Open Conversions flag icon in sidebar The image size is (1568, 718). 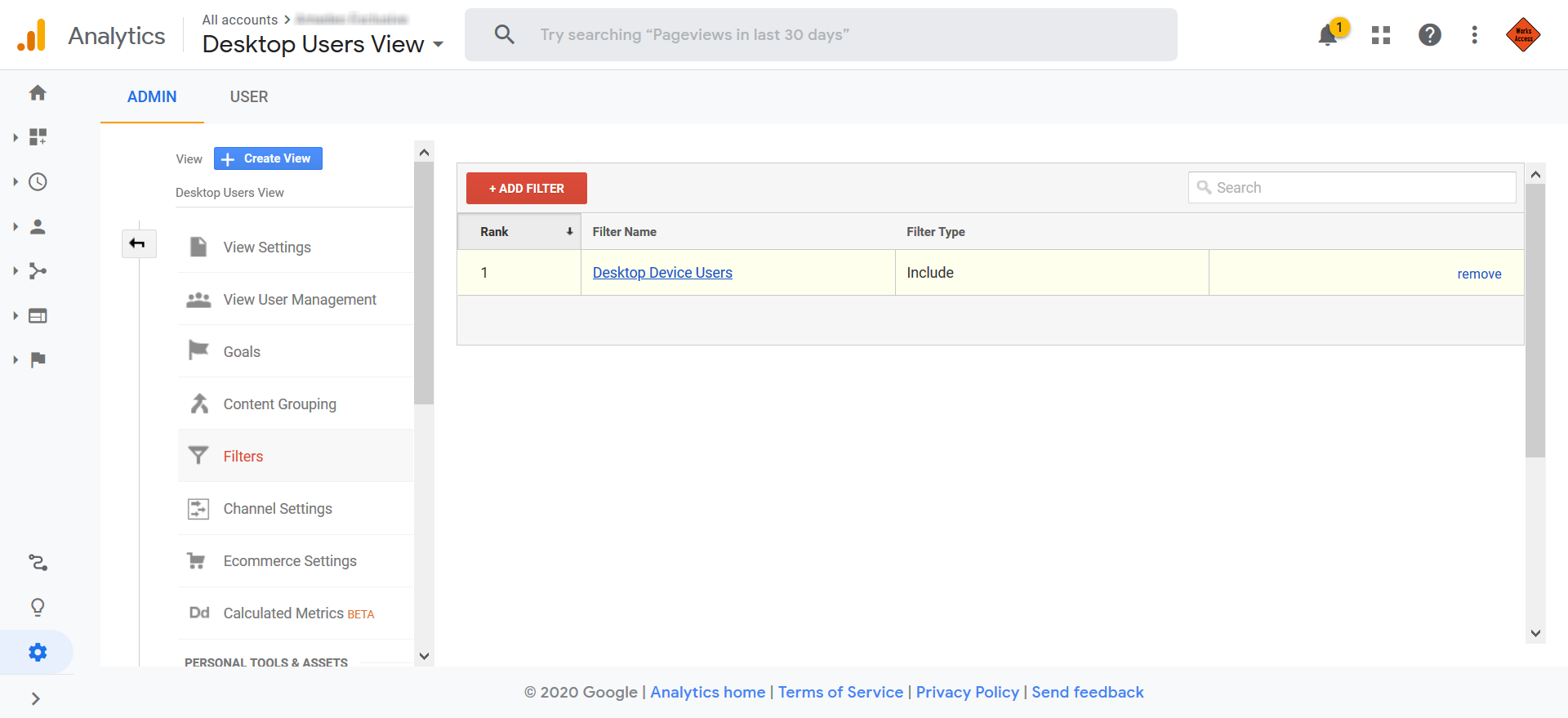pos(38,359)
